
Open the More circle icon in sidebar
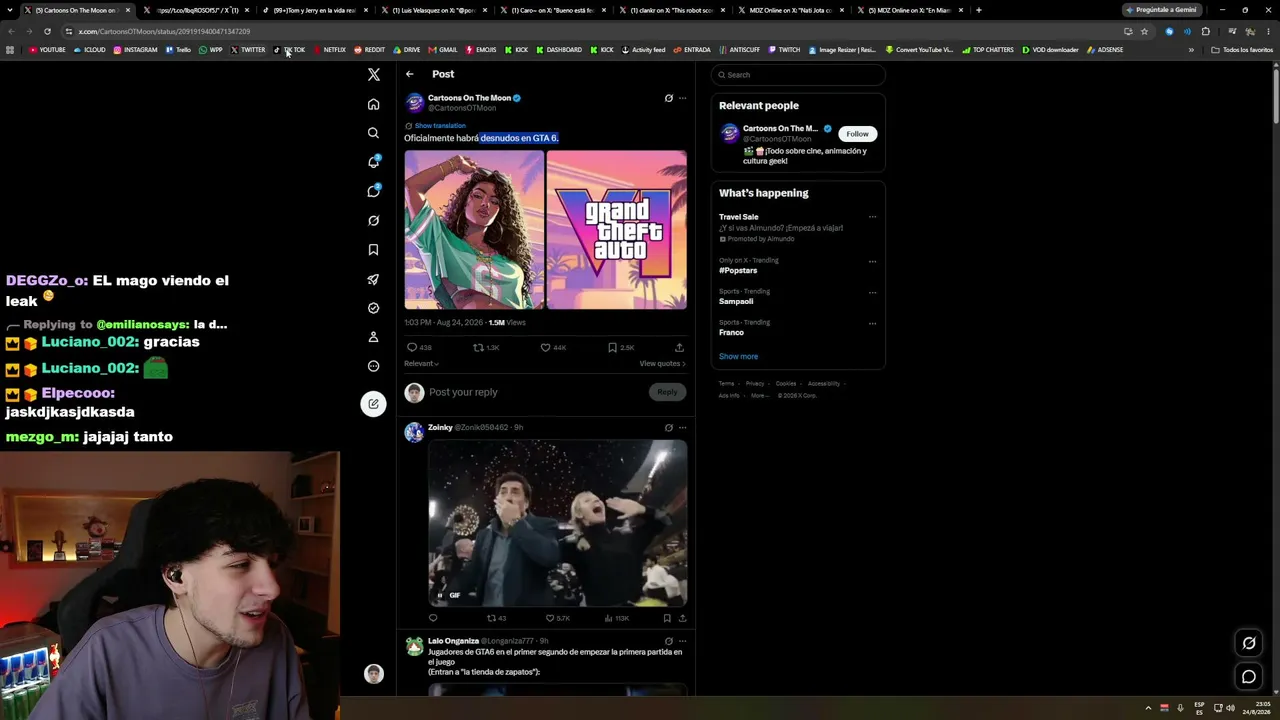pyautogui.click(x=373, y=366)
